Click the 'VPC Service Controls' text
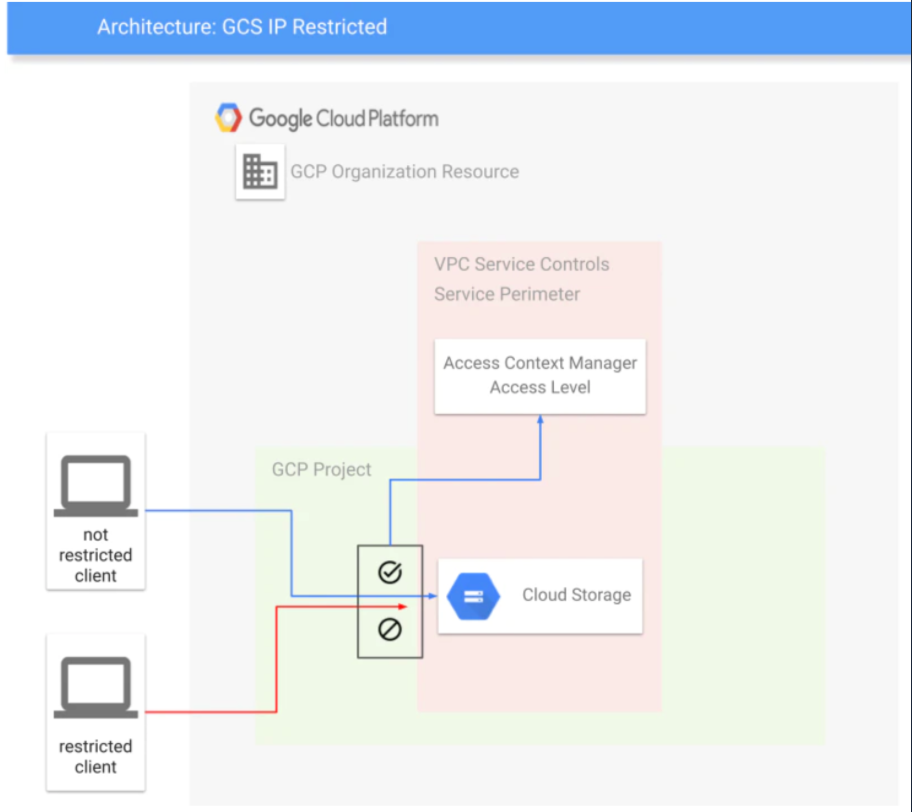Image resolution: width=912 pixels, height=812 pixels. coord(522,264)
